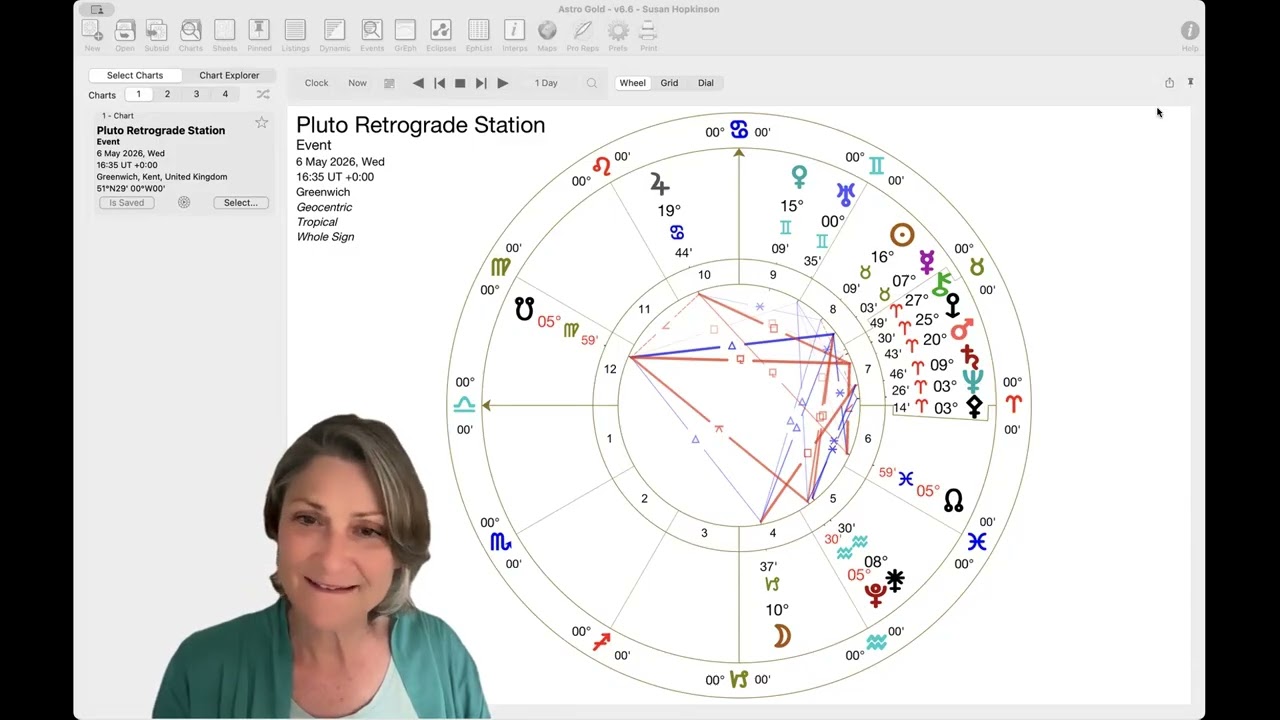The width and height of the screenshot is (1280, 720).
Task: Play forward in time with right arrow
Action: (x=502, y=83)
